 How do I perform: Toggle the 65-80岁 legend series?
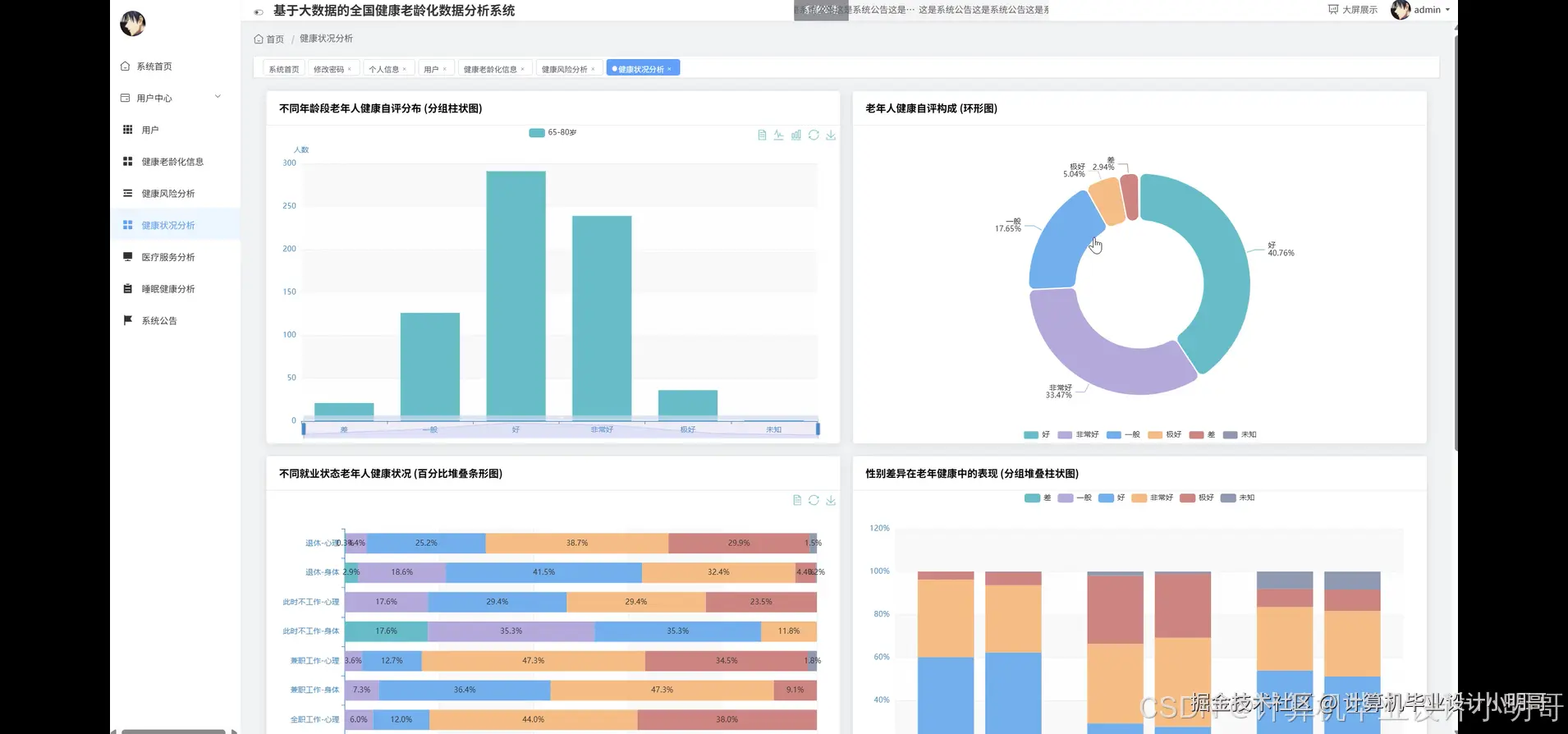coord(552,132)
